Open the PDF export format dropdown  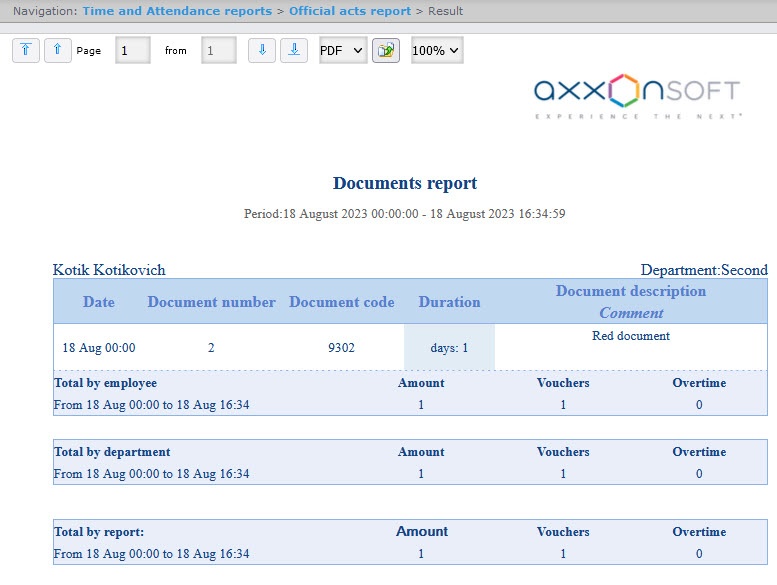343,50
